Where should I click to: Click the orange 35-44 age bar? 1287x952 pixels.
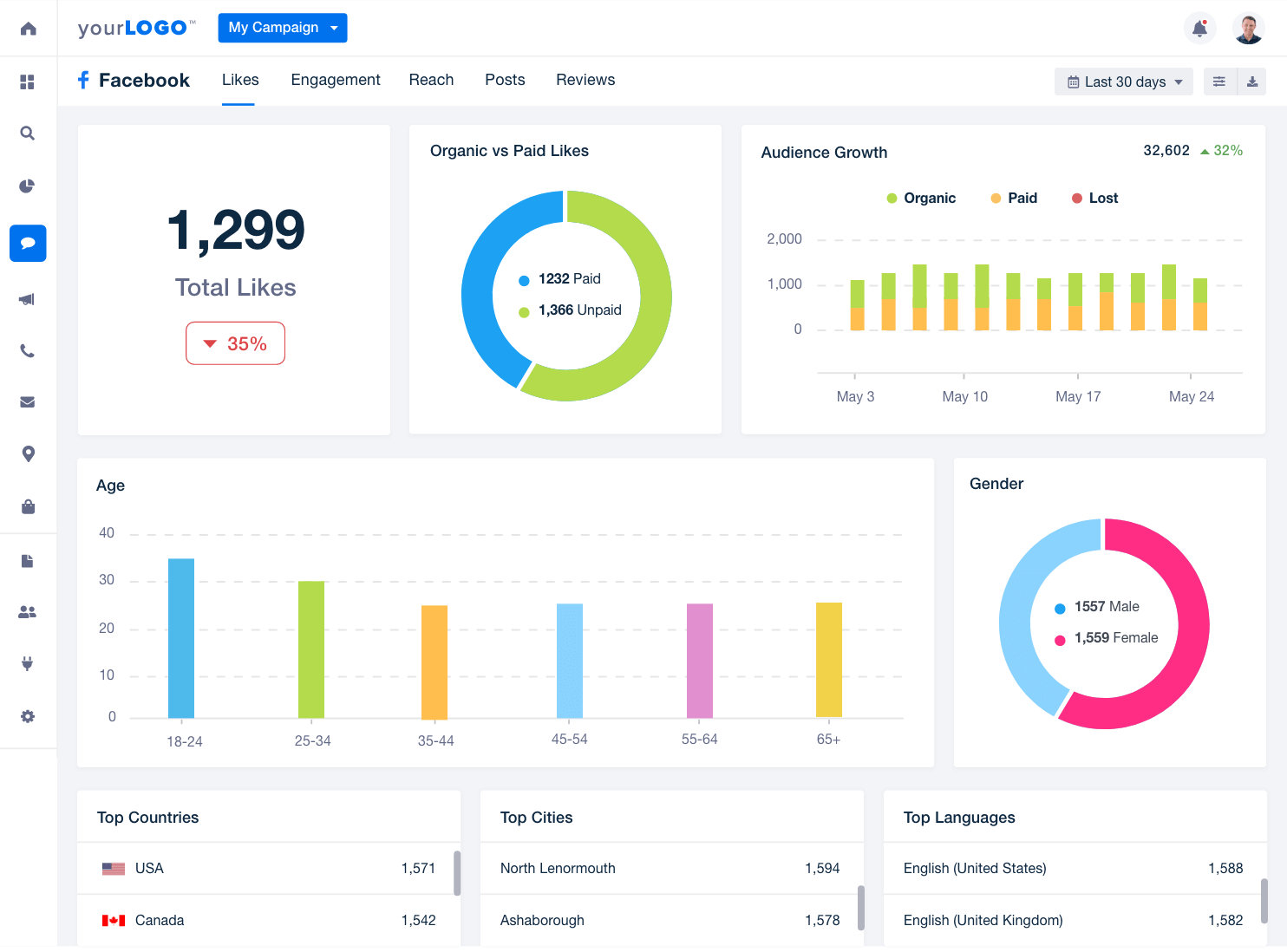click(434, 662)
